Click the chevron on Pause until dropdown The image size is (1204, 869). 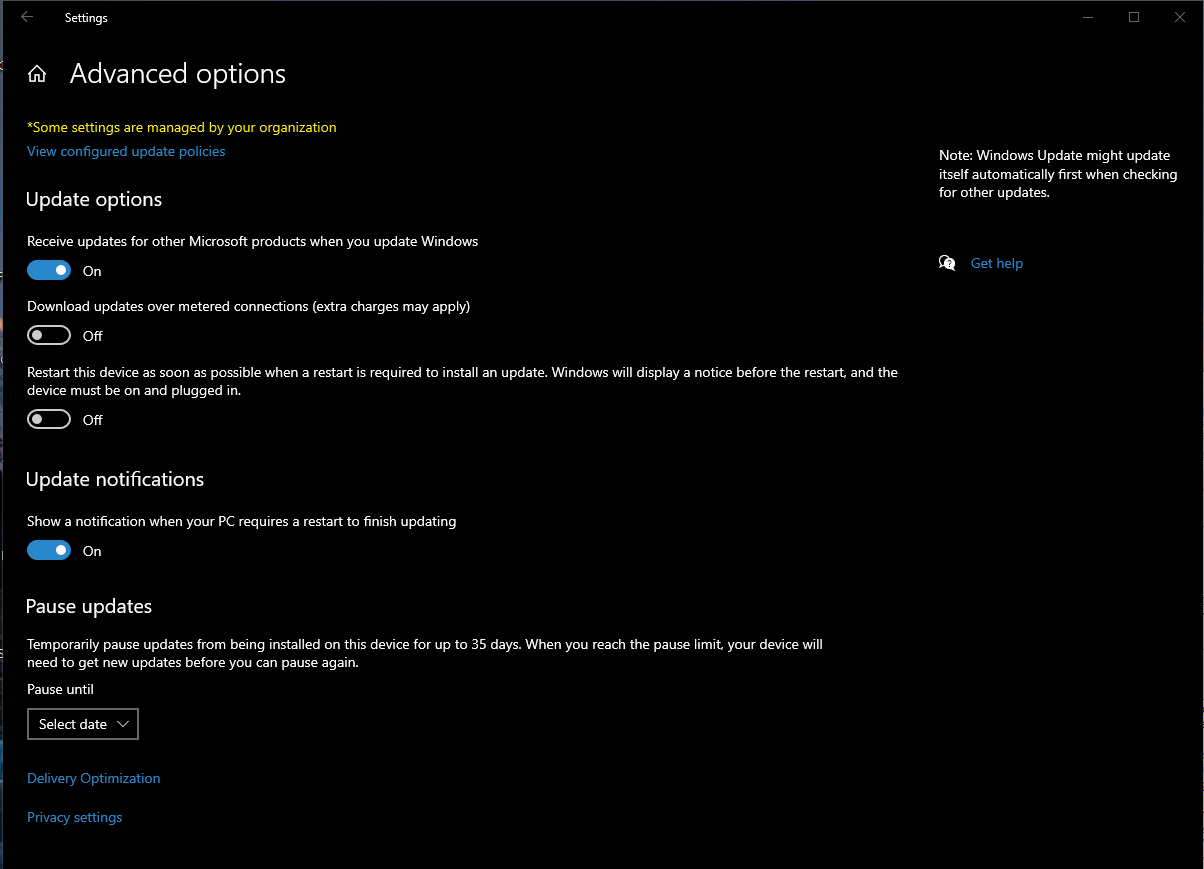point(123,724)
